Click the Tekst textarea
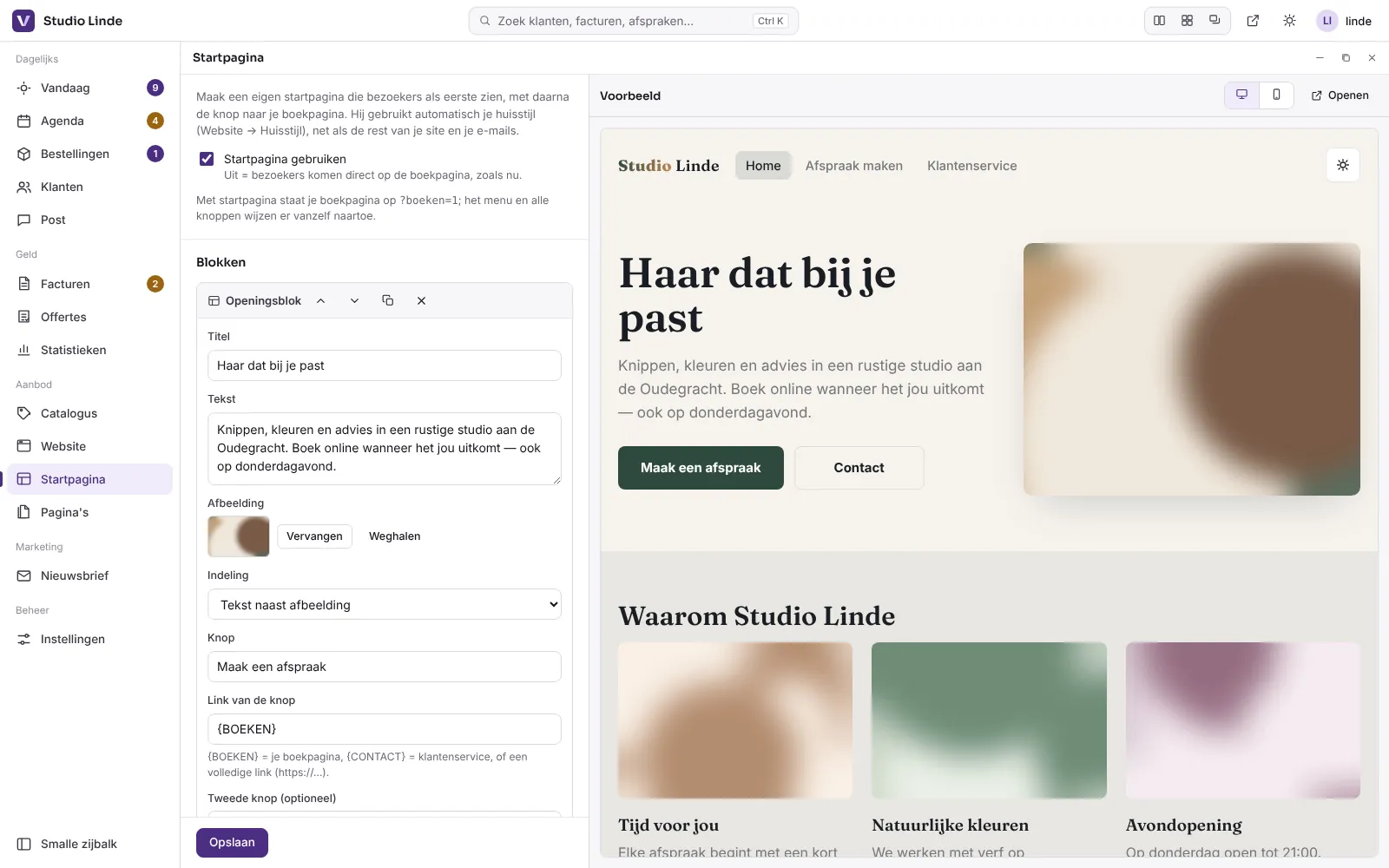This screenshot has height=868, width=1389. coord(385,449)
